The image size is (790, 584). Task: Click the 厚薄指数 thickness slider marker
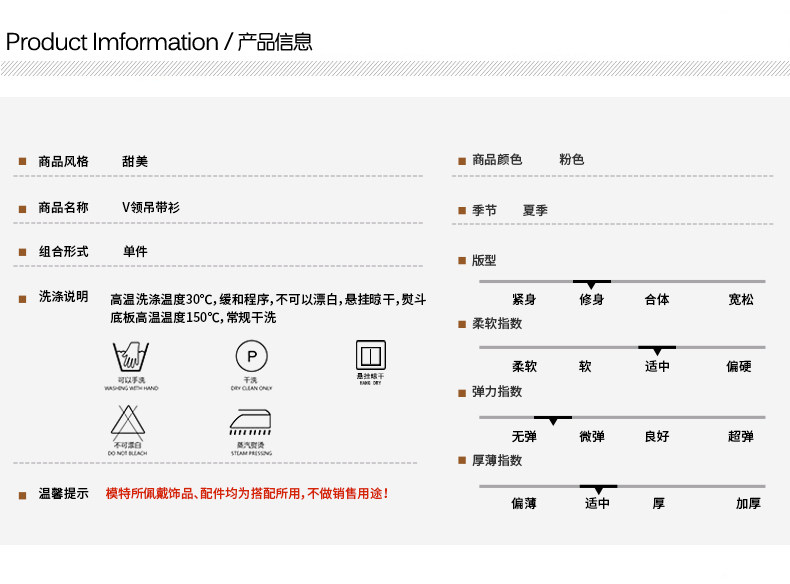(x=598, y=489)
